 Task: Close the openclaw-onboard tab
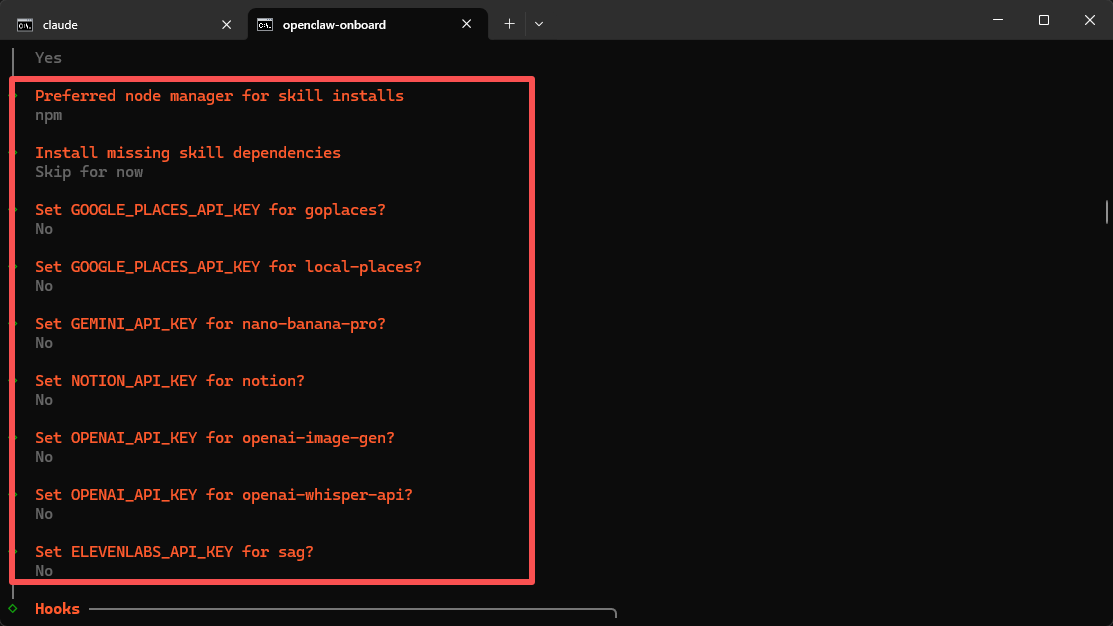tap(466, 24)
